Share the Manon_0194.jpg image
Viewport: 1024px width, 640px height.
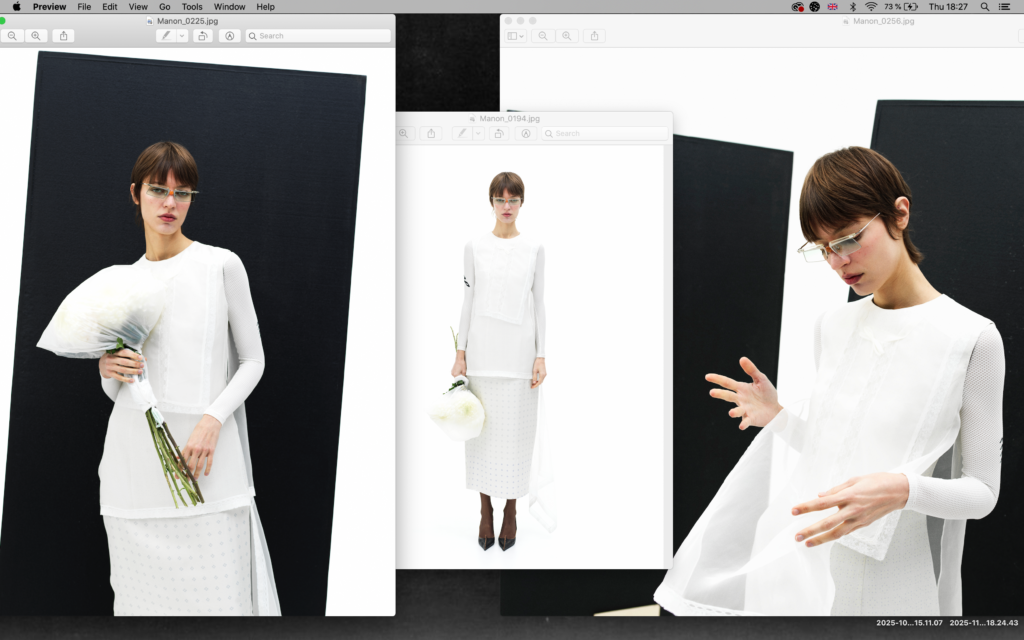click(432, 133)
